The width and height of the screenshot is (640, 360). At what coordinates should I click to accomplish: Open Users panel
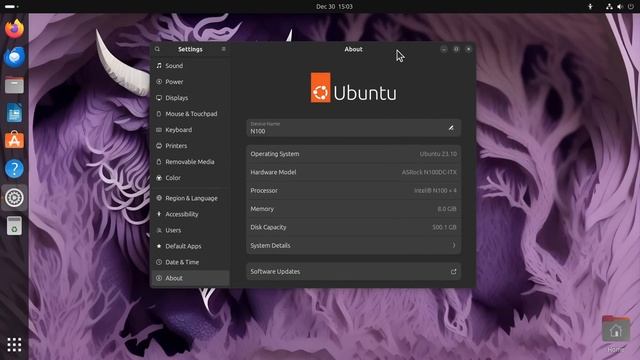190,230
